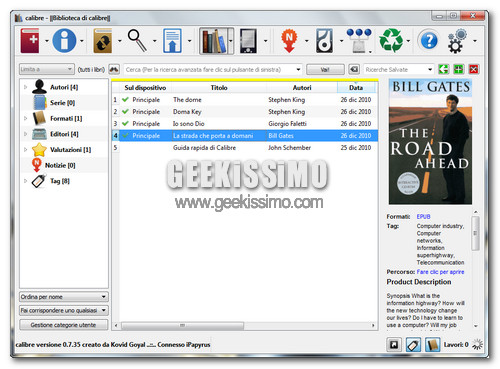
Task: Click the Send to device icon
Action: (x=172, y=41)
